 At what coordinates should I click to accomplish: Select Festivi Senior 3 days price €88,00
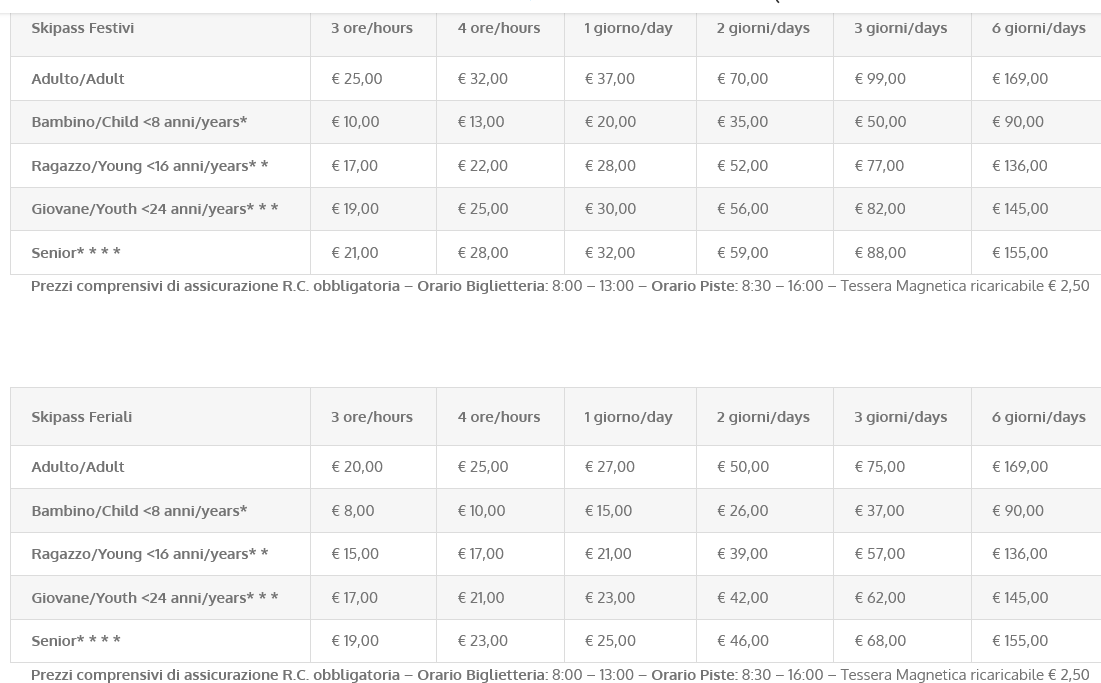point(880,253)
